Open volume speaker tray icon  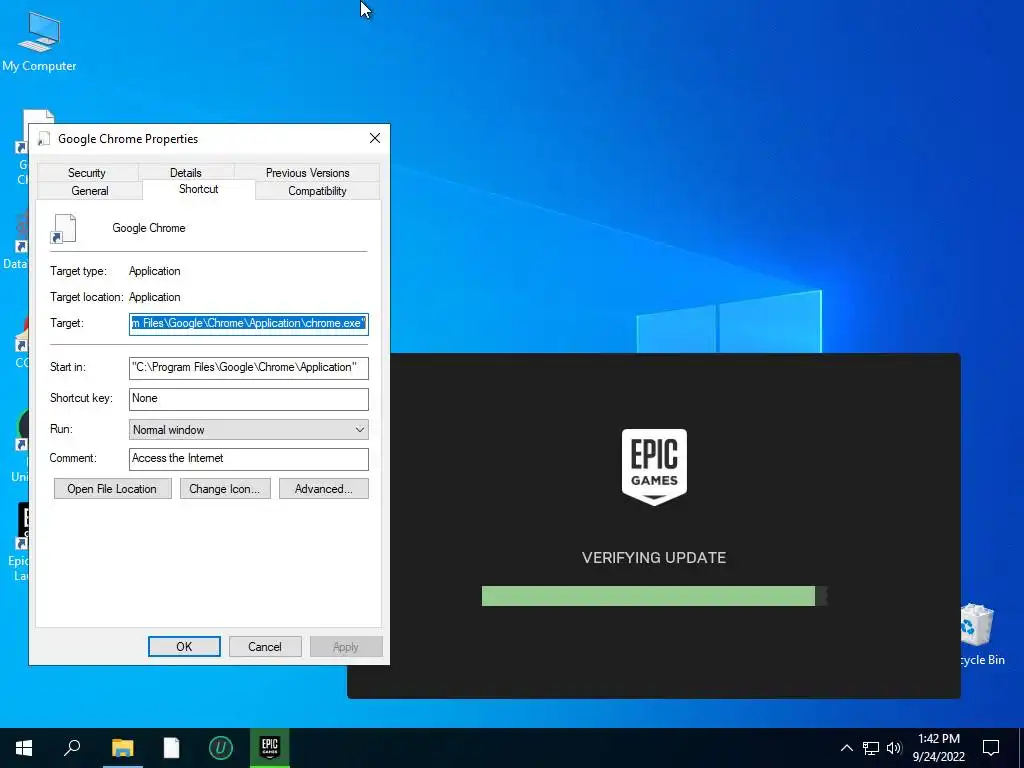(894, 748)
